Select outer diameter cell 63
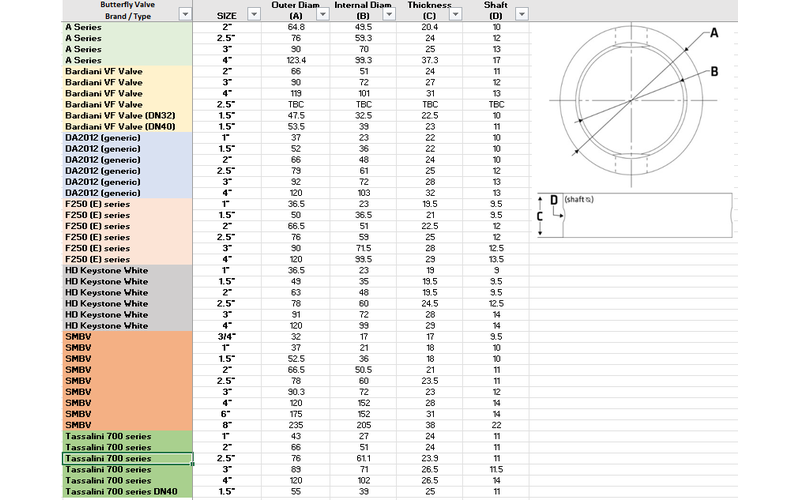800x500 pixels. pyautogui.click(x=296, y=292)
